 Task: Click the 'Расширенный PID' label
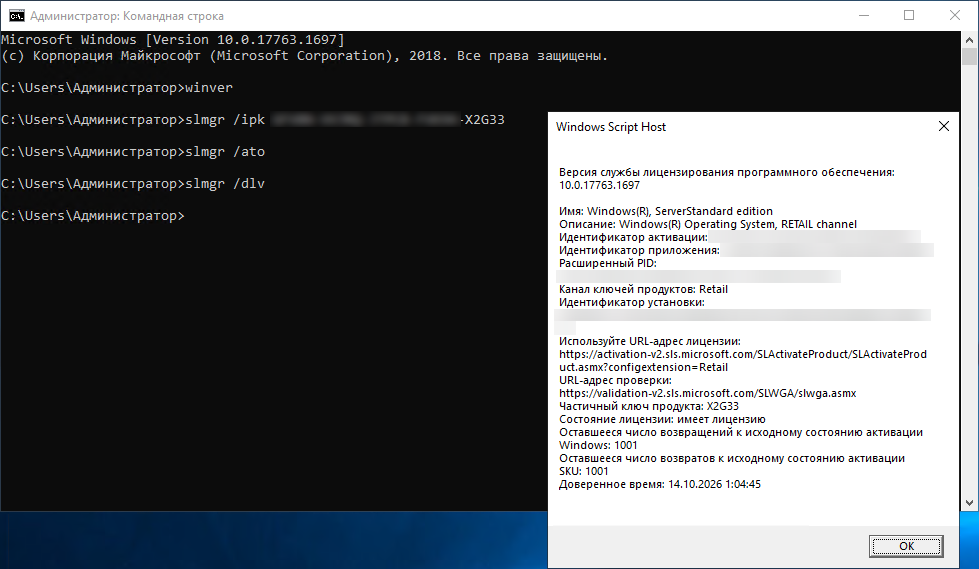pyautogui.click(x=608, y=264)
